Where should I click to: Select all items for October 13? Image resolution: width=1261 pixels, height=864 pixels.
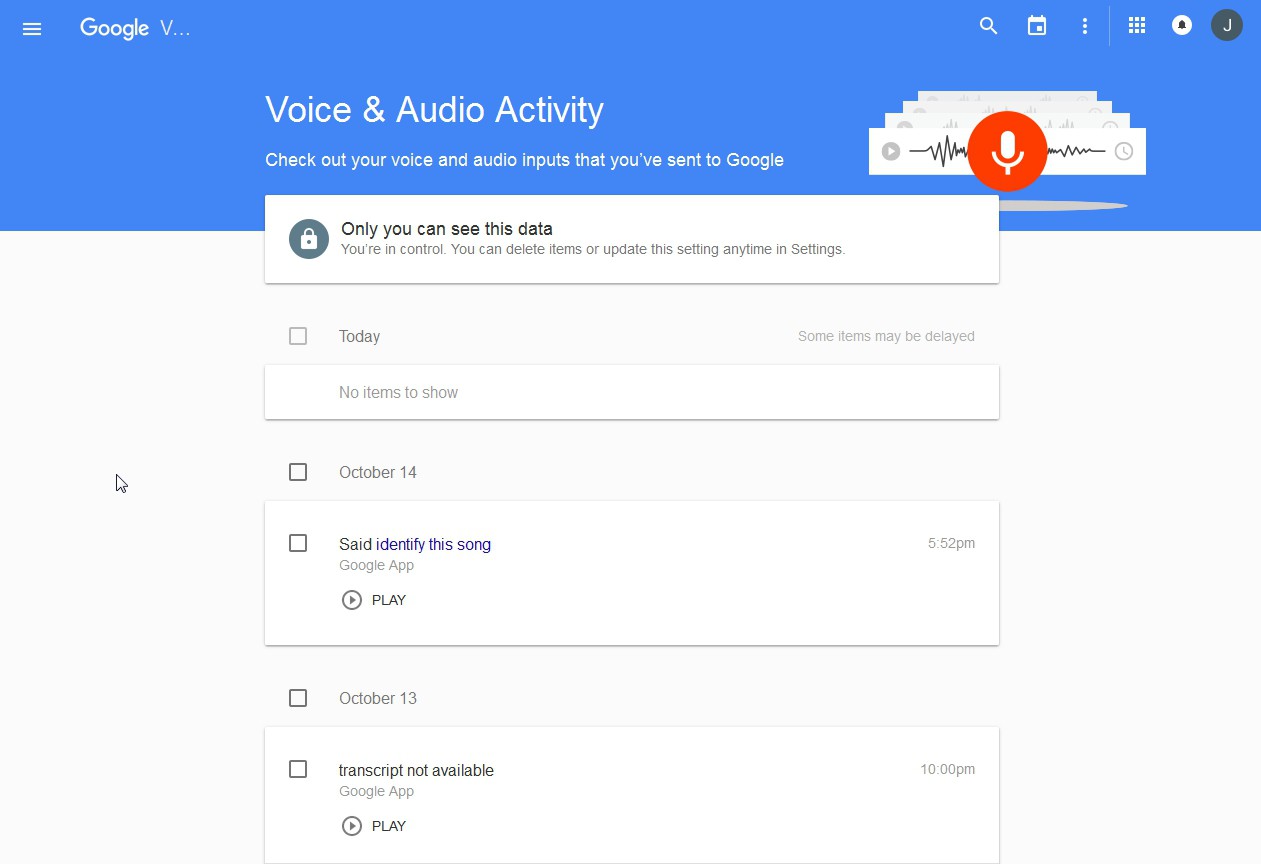pyautogui.click(x=298, y=698)
